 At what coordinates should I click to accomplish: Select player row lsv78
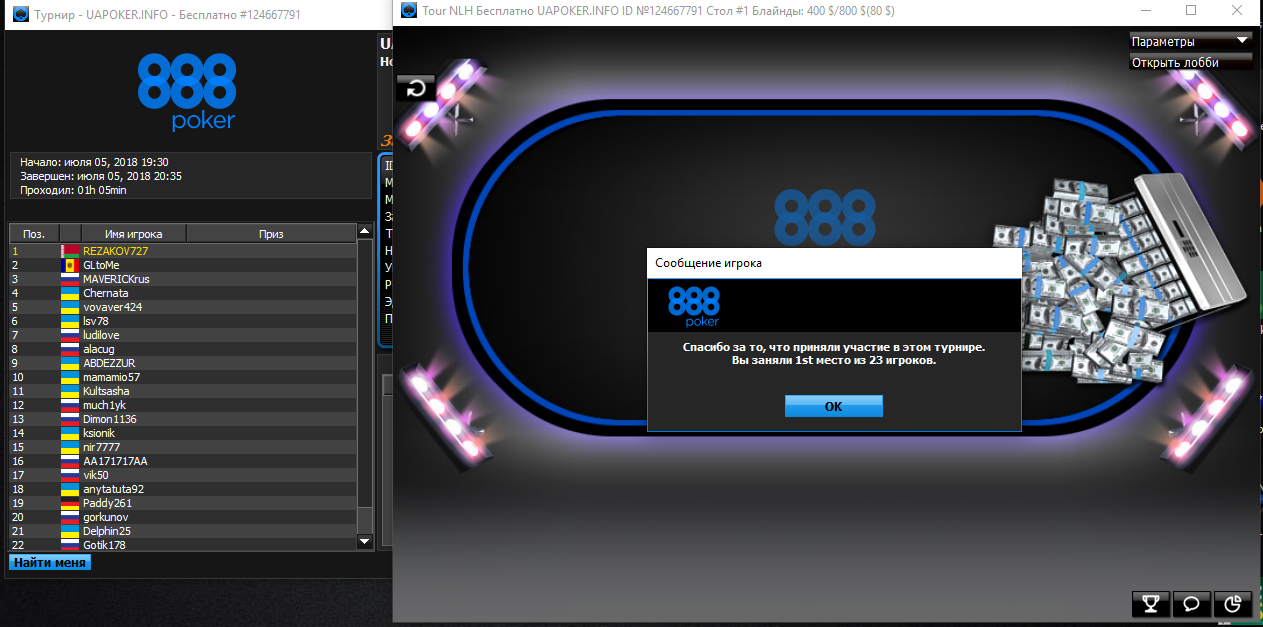tap(183, 321)
